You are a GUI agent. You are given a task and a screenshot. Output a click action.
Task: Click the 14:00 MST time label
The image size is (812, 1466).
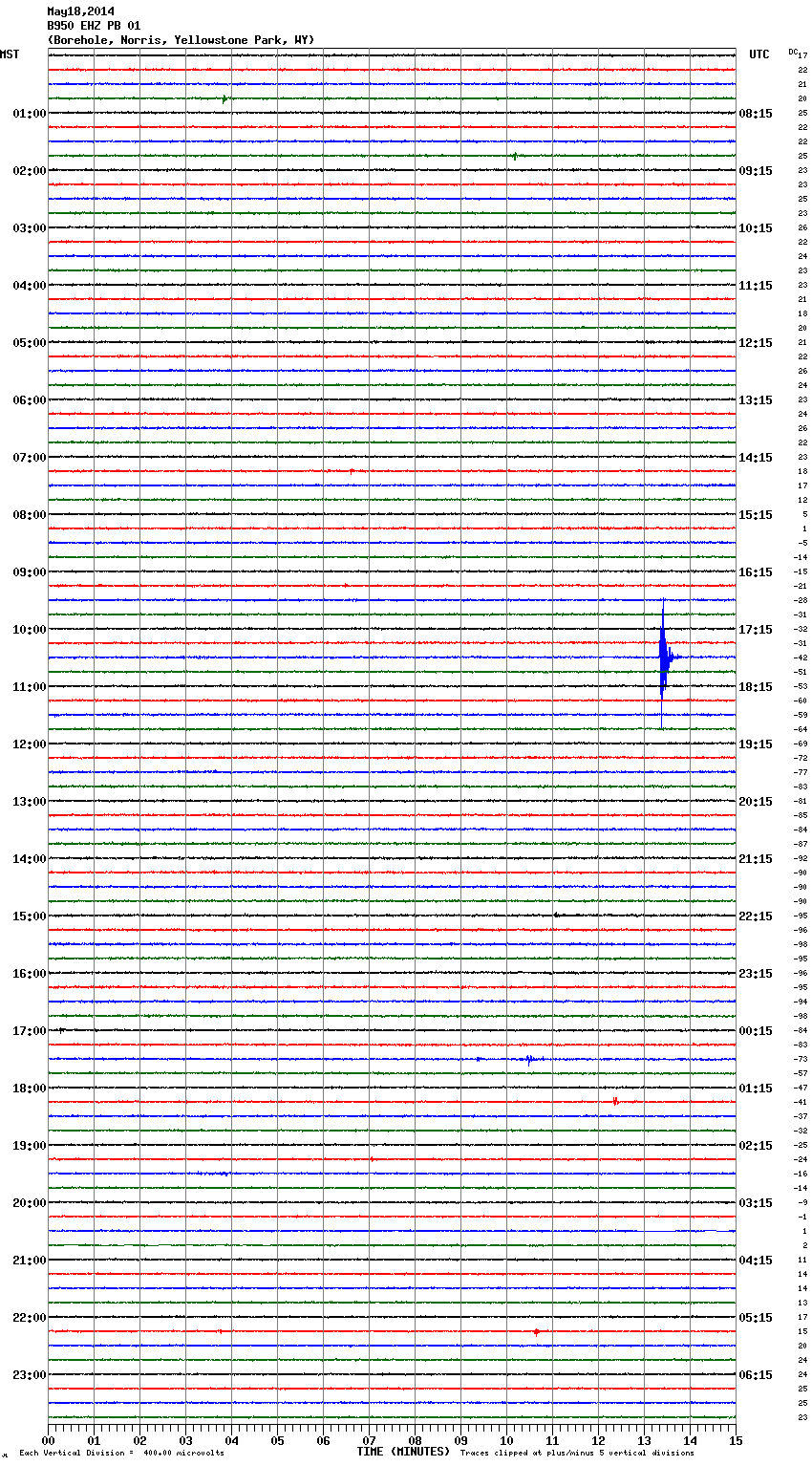point(29,859)
